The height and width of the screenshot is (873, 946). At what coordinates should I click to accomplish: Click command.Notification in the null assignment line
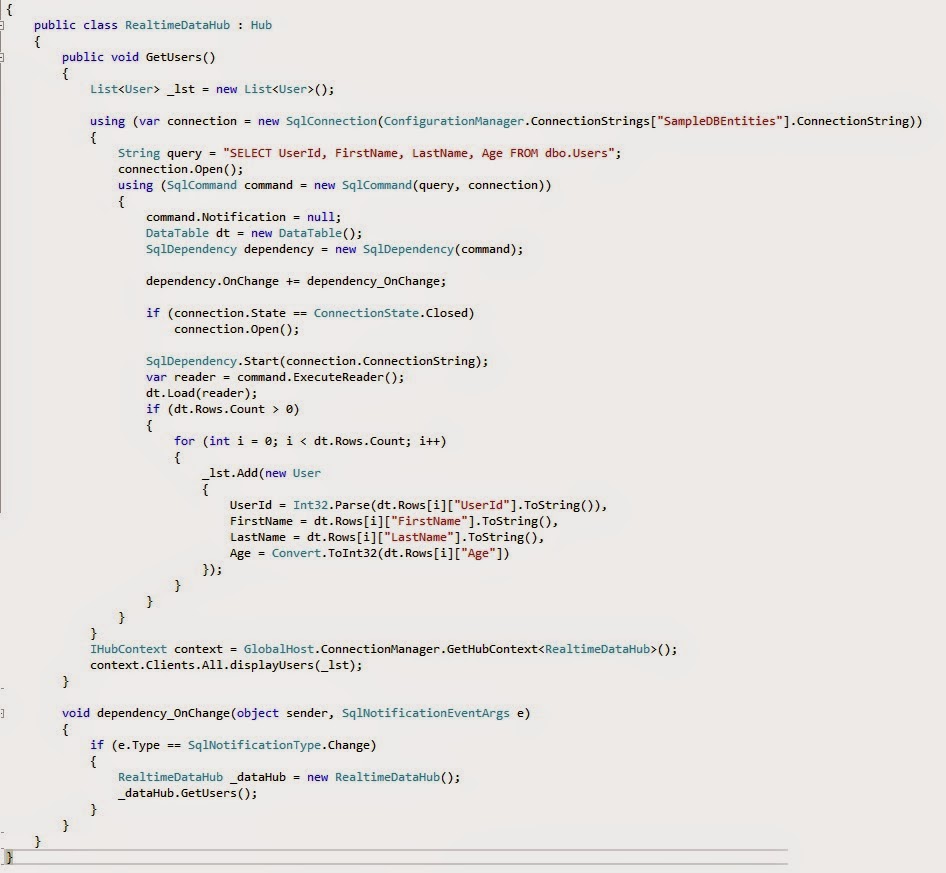[216, 217]
